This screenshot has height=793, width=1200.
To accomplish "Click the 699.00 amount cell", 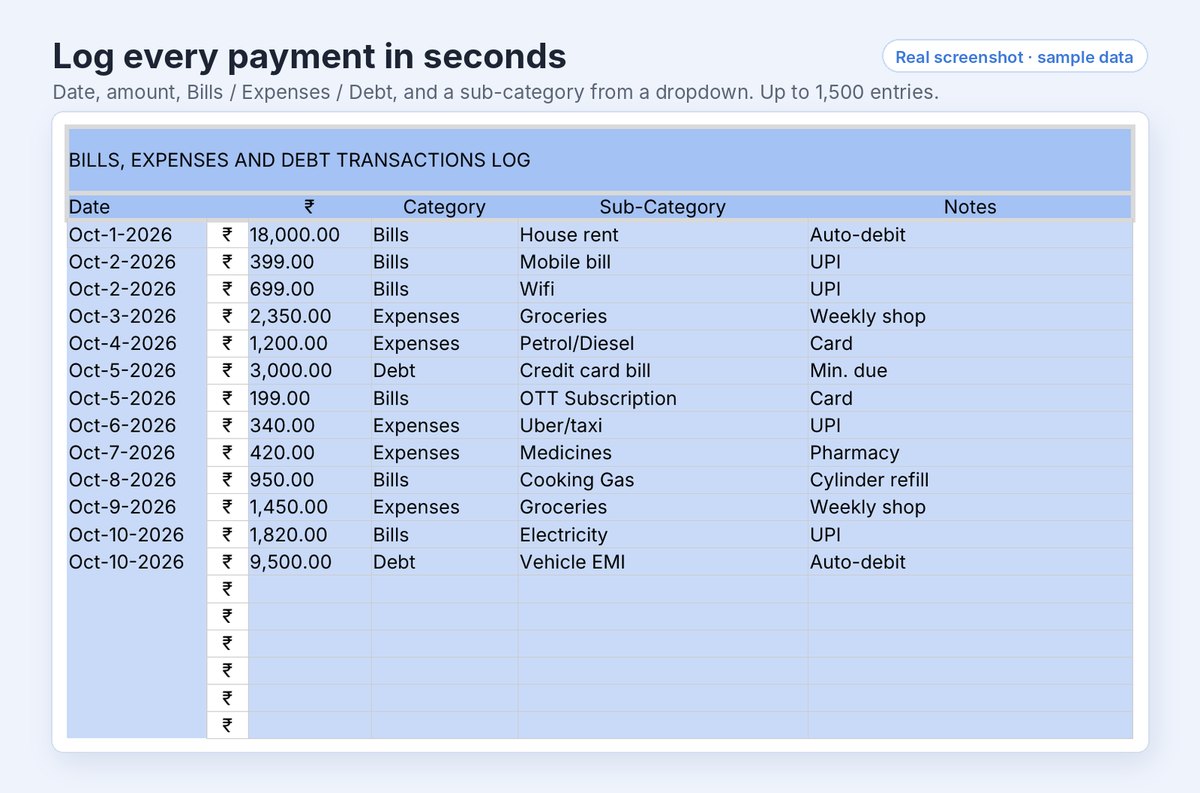I will coord(309,289).
